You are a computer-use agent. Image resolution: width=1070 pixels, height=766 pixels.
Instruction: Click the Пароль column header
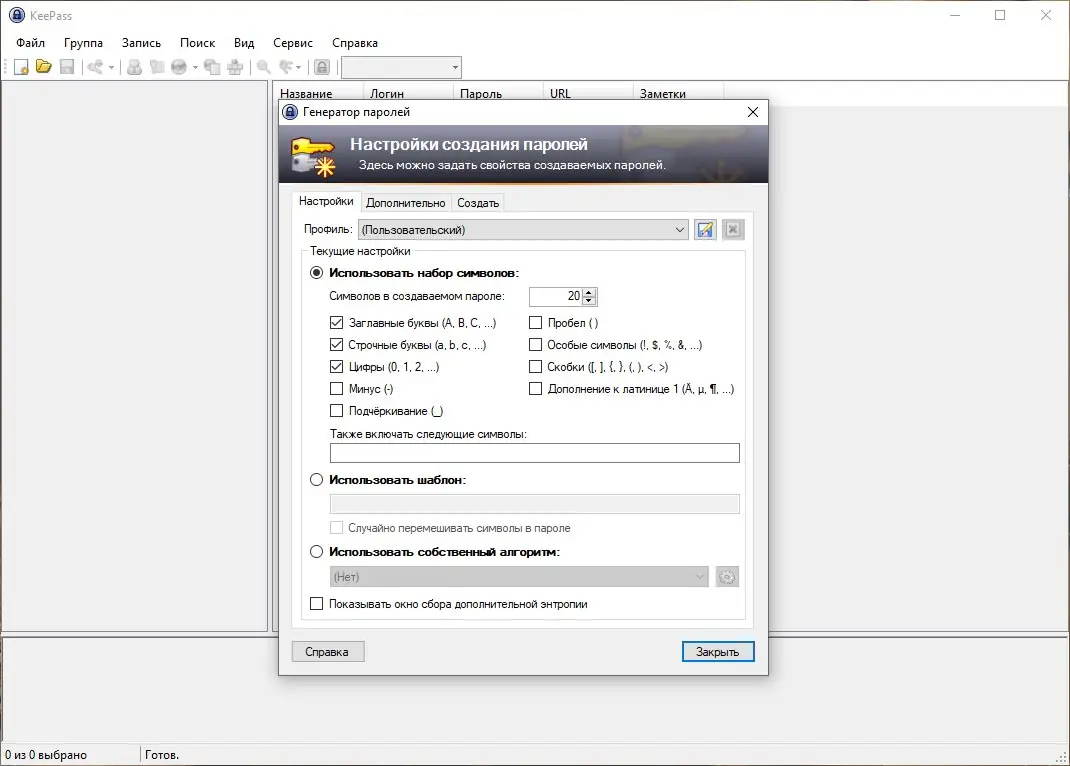[x=498, y=93]
